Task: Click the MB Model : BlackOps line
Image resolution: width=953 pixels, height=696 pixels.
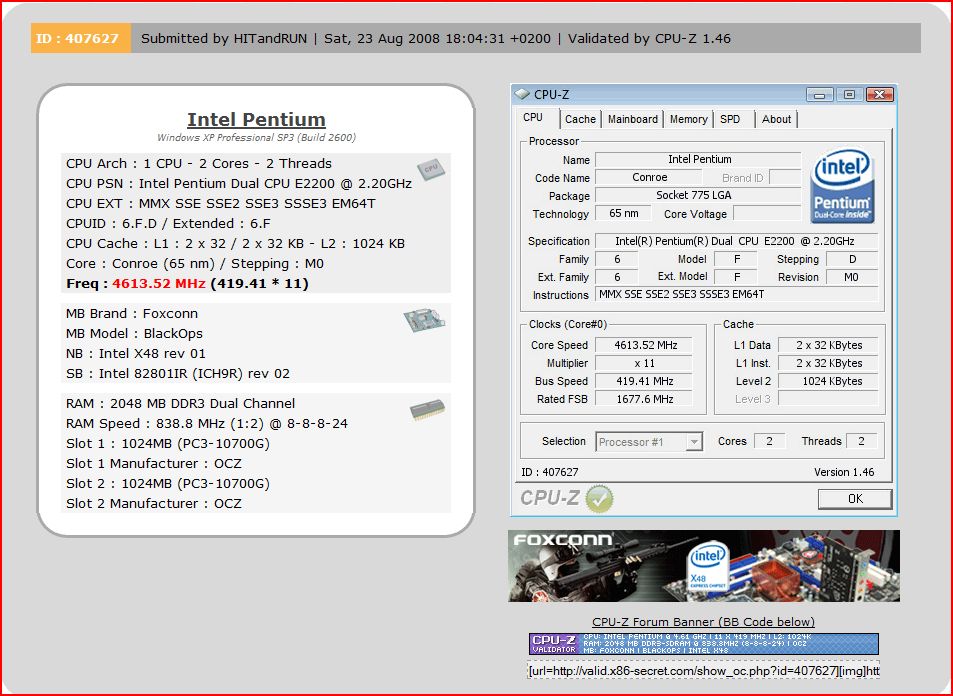Action: 134,334
